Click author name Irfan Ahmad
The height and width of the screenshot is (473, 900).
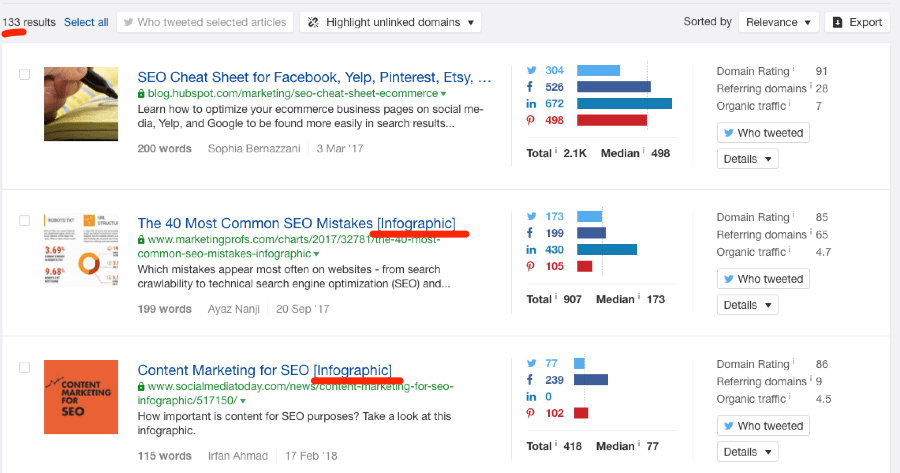coord(238,456)
